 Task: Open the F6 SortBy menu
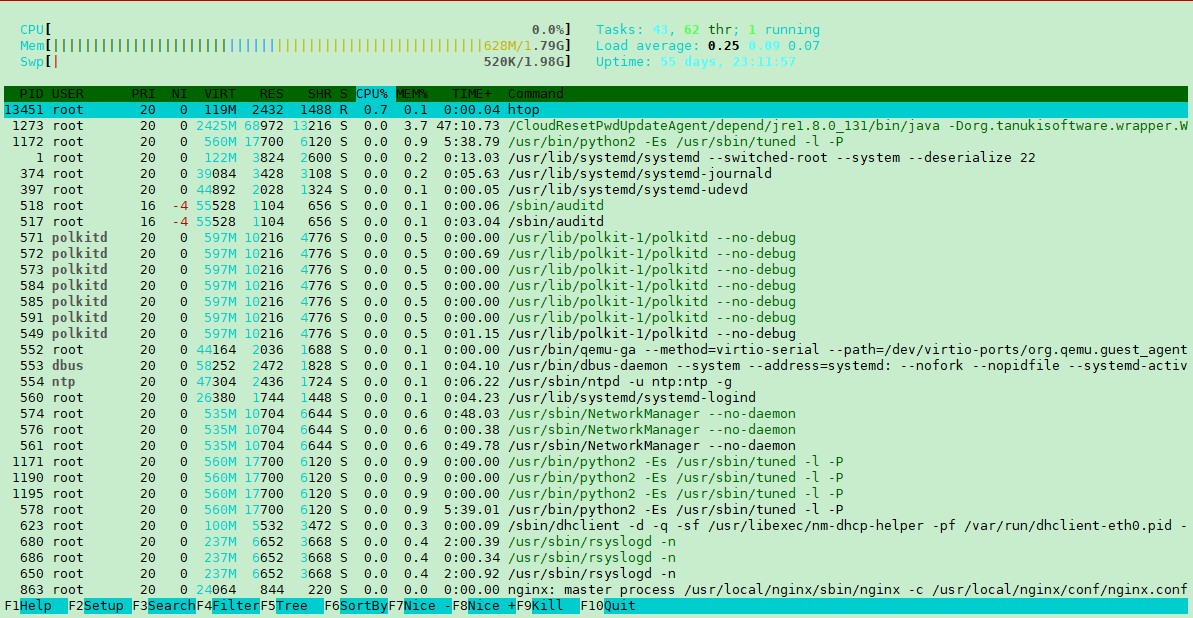[355, 606]
